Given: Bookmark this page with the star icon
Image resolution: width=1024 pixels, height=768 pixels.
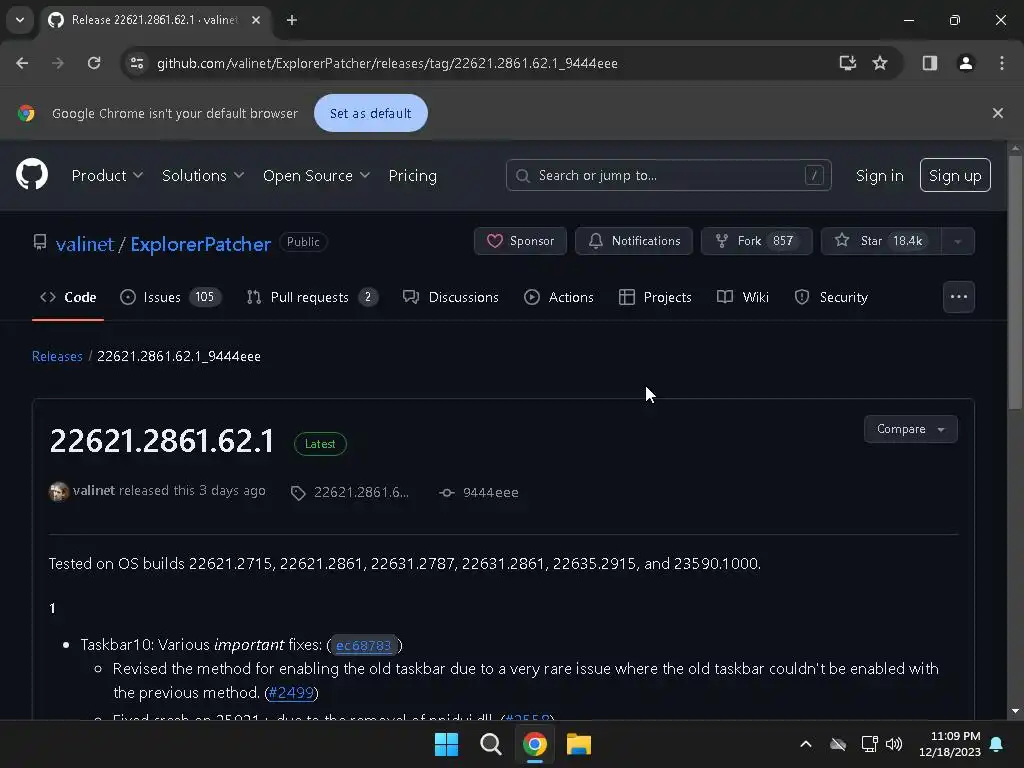Looking at the screenshot, I should (880, 63).
